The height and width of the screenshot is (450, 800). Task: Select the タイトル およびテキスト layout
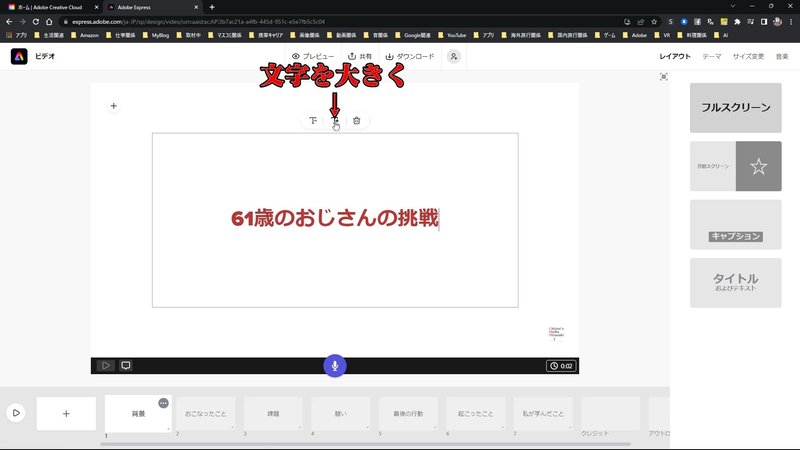(735, 283)
